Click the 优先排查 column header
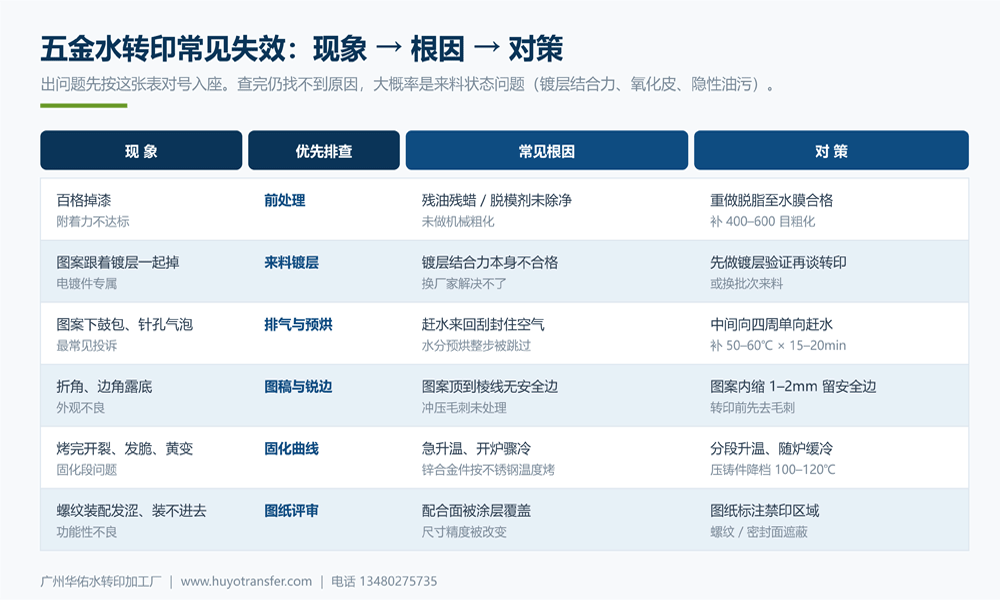 click(324, 150)
